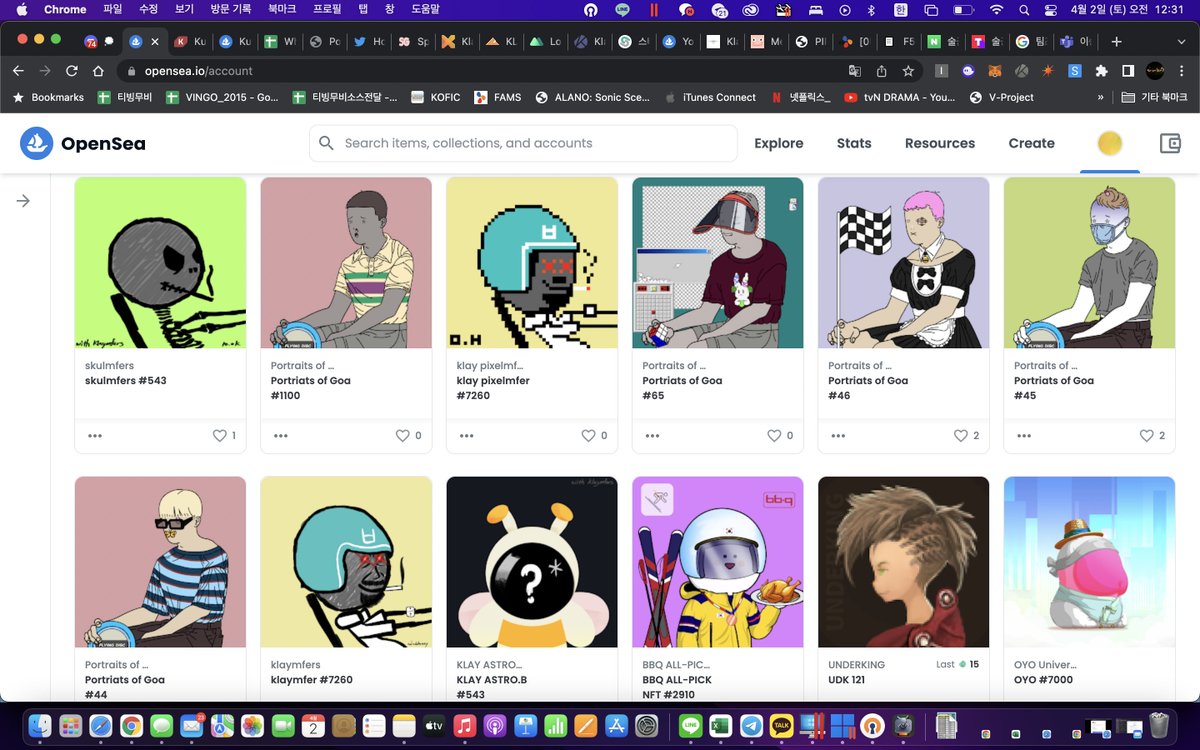Open more options for klay pixelmfer #7260
The width and height of the screenshot is (1200, 750).
point(467,436)
